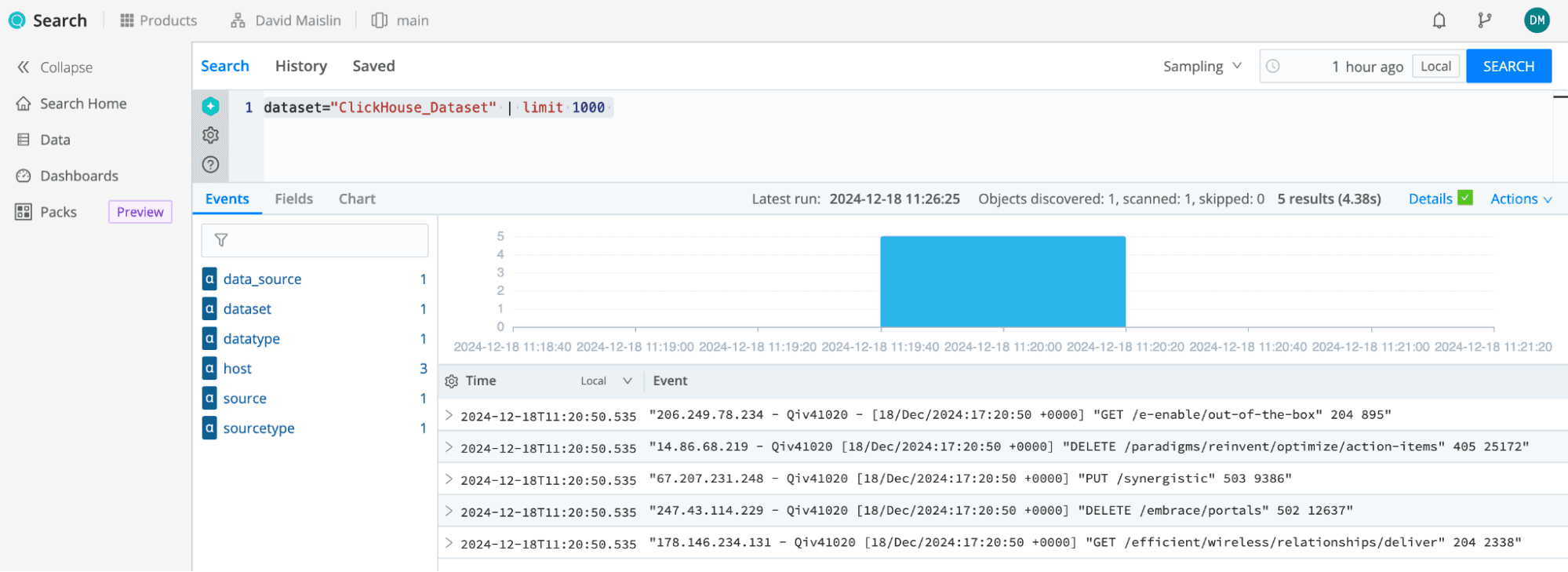Click the help question mark icon

(x=210, y=165)
